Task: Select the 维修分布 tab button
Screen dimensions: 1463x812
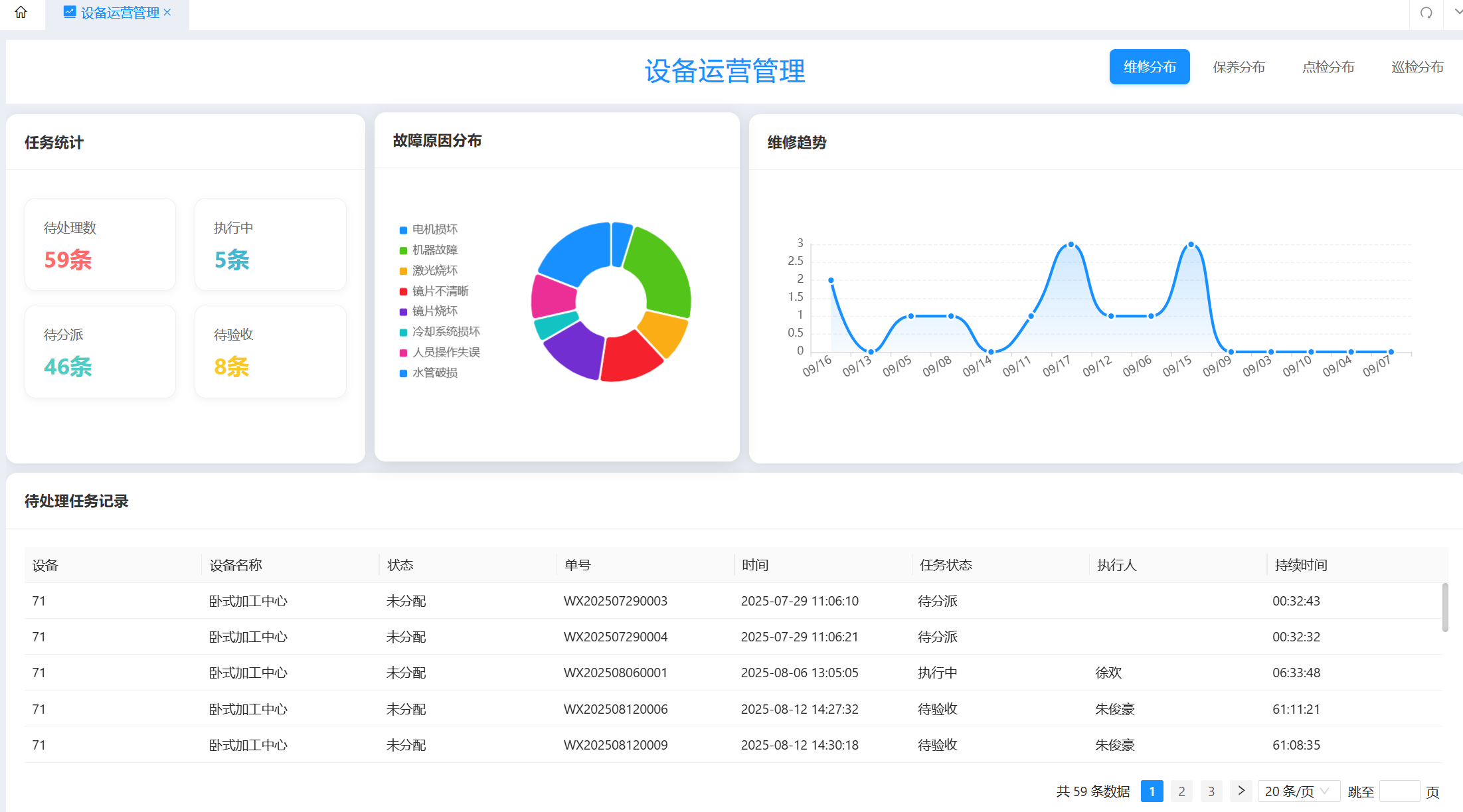Action: (1149, 67)
